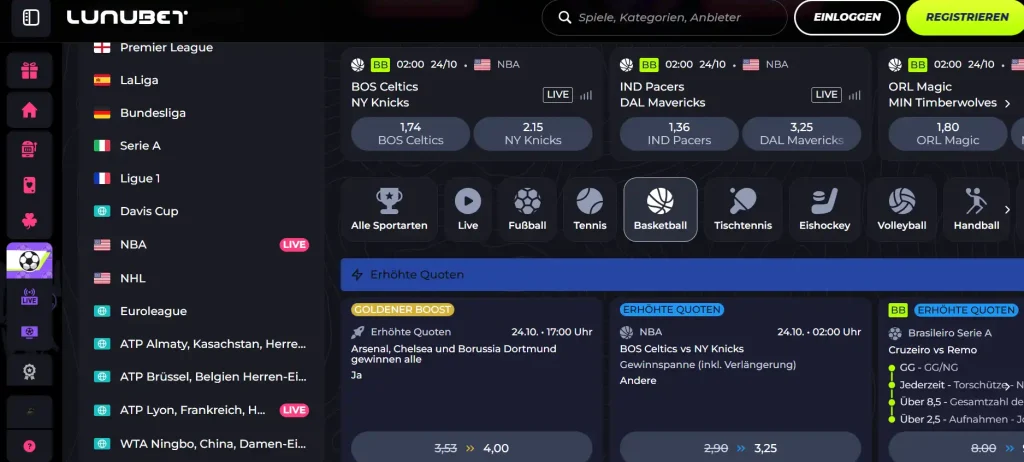Bet on NY Knicks at 2.15
This screenshot has height=462, width=1024.
[533, 133]
